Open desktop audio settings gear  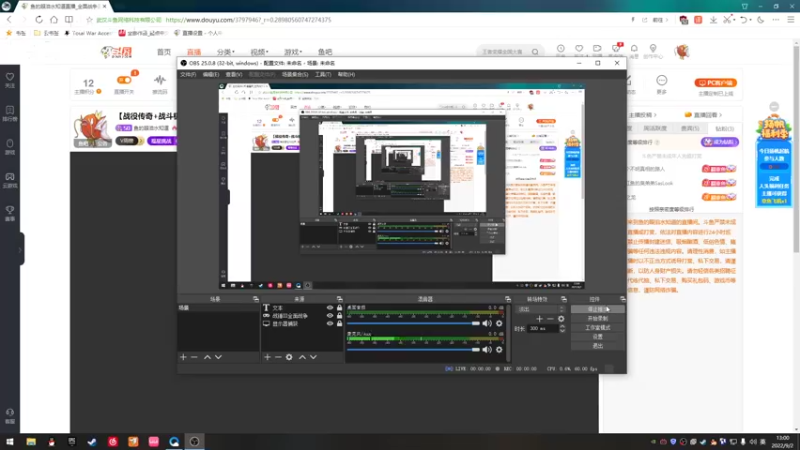pos(499,323)
